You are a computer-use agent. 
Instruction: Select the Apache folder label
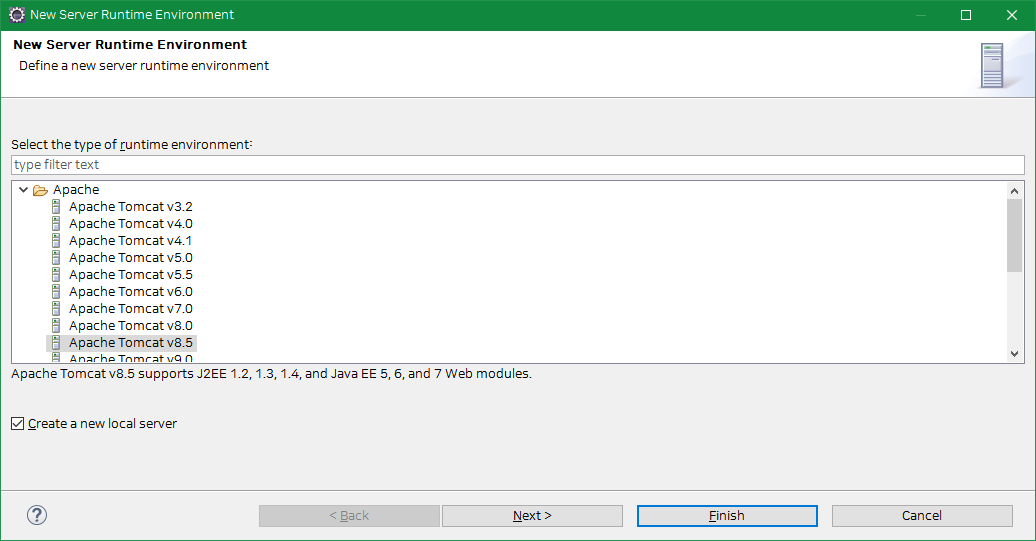pos(76,190)
